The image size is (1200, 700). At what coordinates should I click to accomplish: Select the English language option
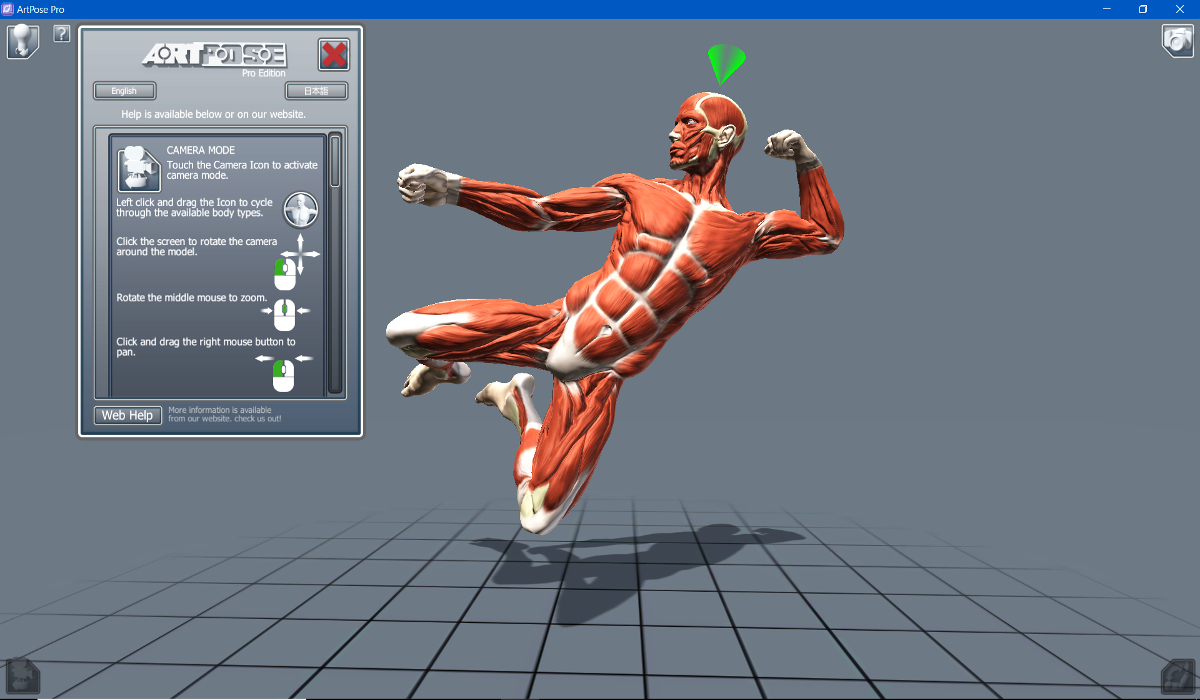[124, 90]
